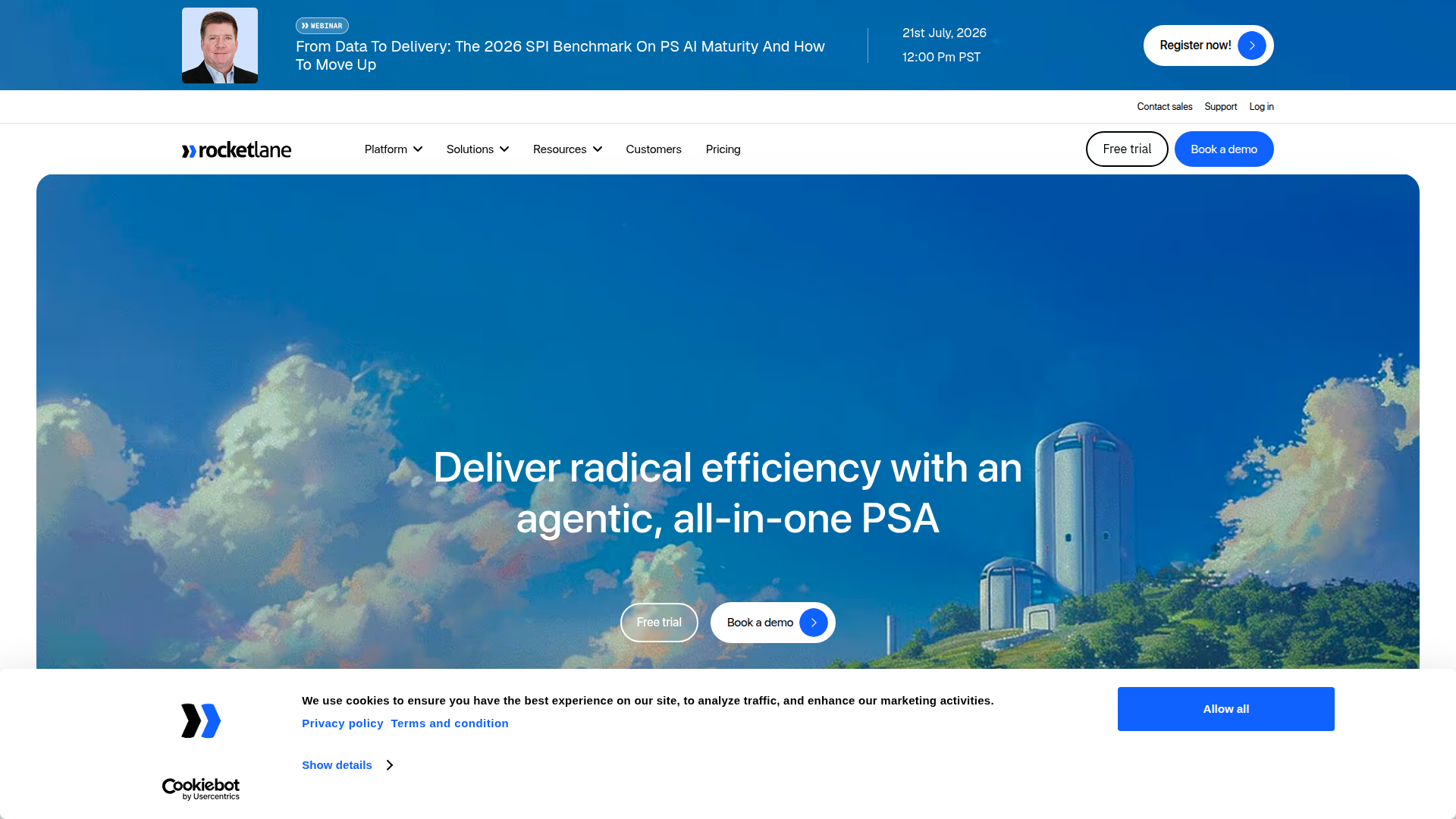Open the Cookiebot by Usercentrics logo

tap(201, 789)
